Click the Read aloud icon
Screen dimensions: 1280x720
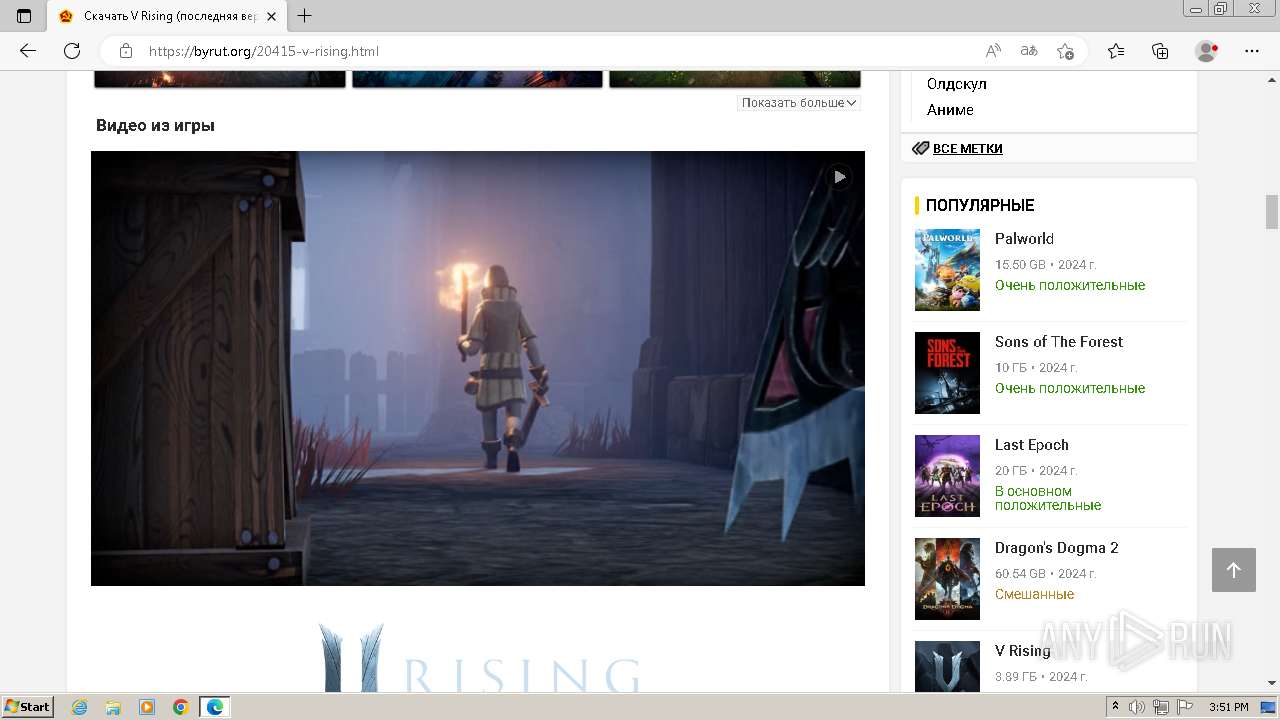click(x=993, y=51)
